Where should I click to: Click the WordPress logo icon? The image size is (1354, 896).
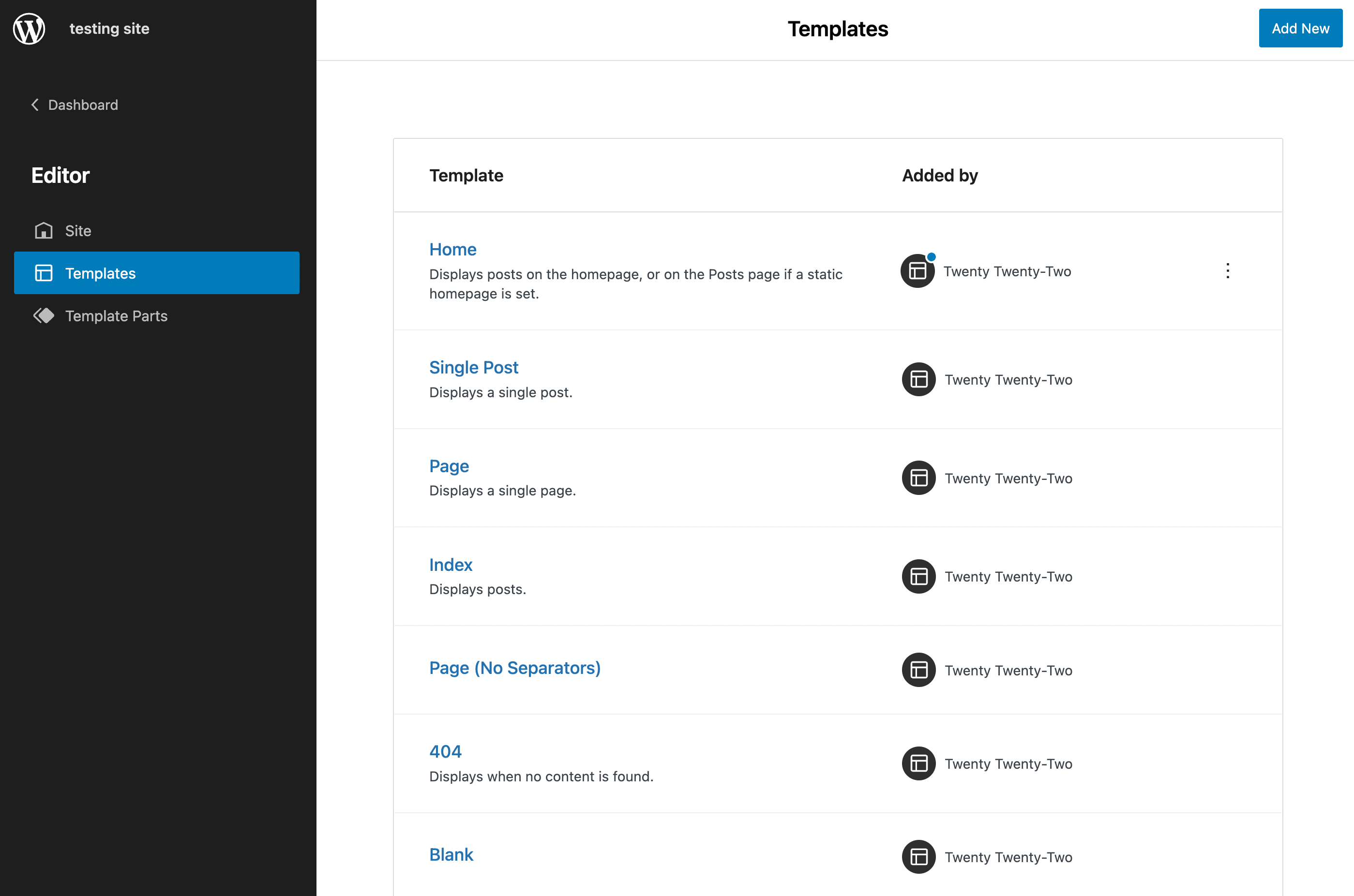29,29
